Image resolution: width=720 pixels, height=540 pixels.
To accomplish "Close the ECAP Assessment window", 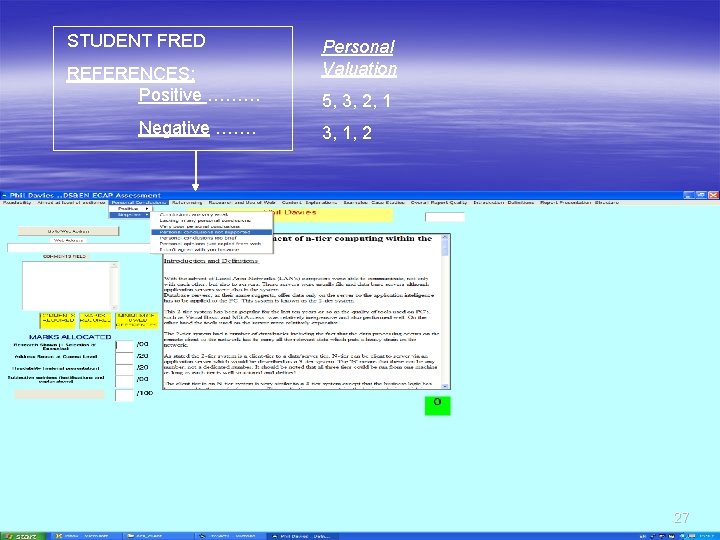I will [x=713, y=195].
